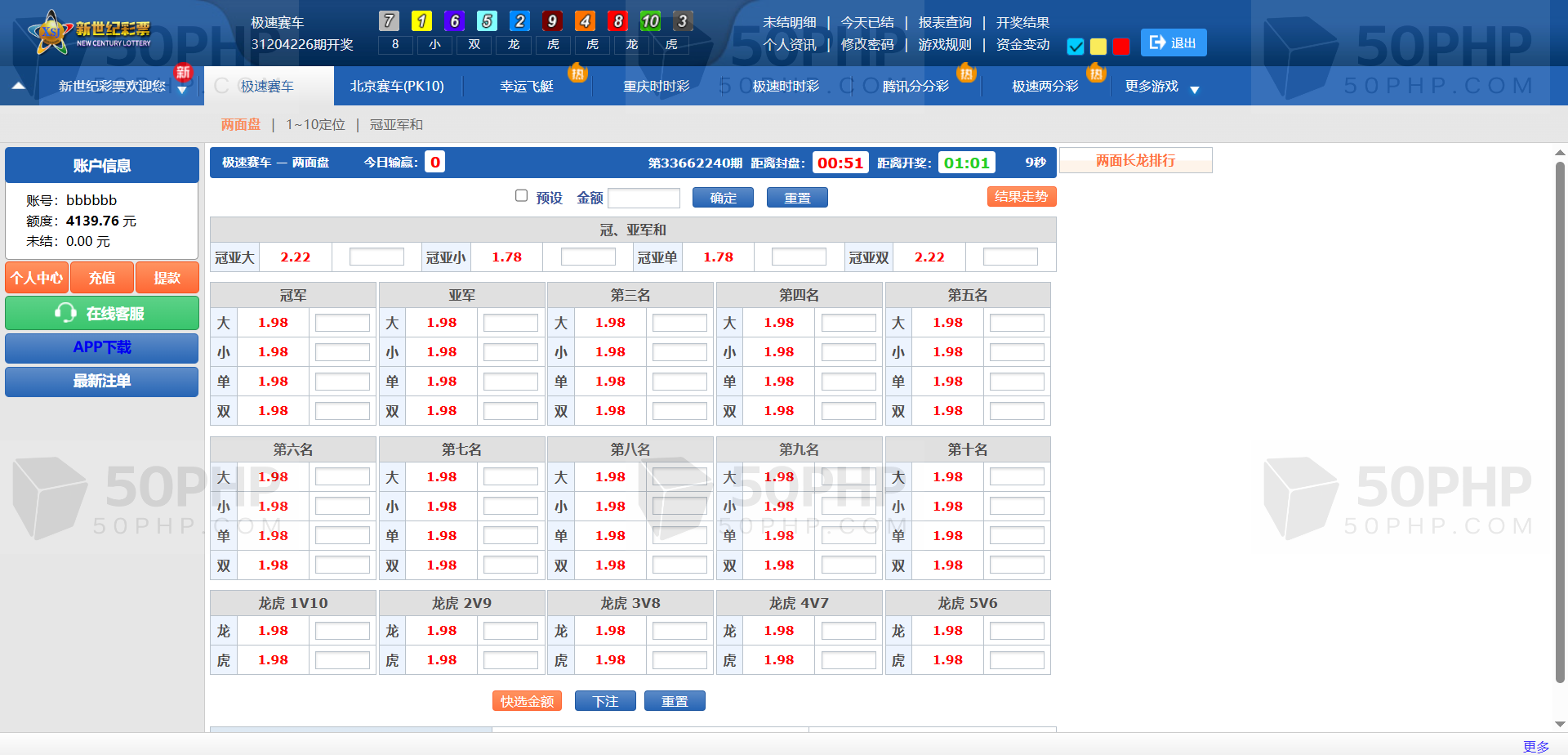
Task: Click the yellow number 1 ball
Action: [421, 21]
